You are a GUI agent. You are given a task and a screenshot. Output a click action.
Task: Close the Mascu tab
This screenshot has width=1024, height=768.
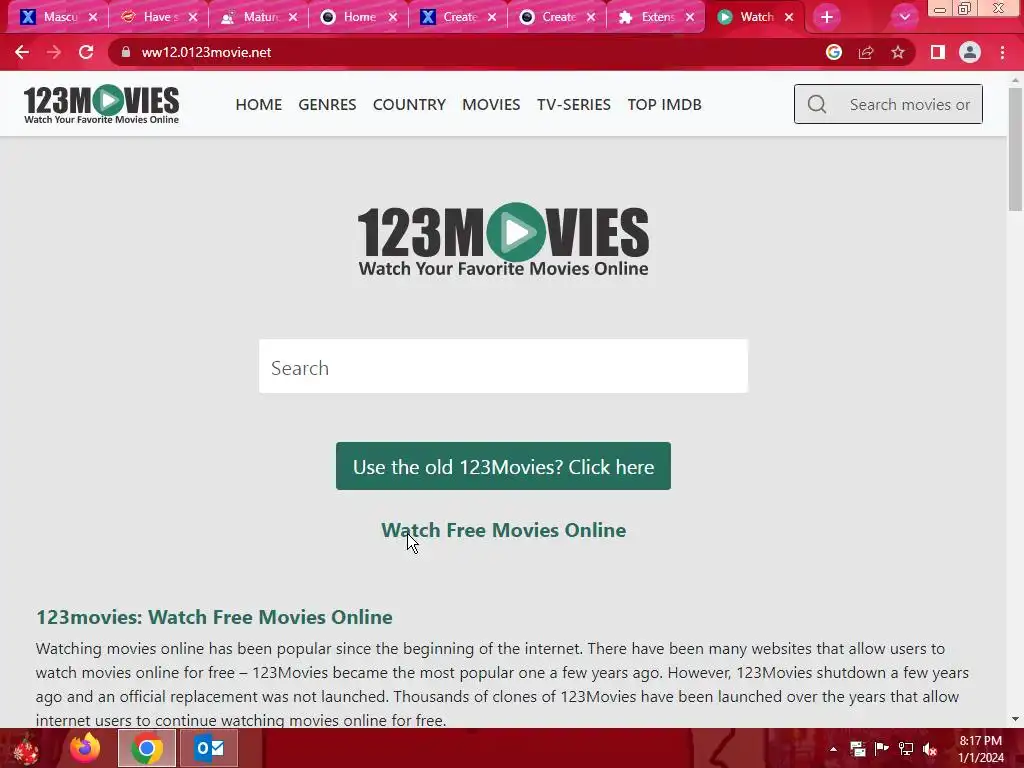[93, 18]
